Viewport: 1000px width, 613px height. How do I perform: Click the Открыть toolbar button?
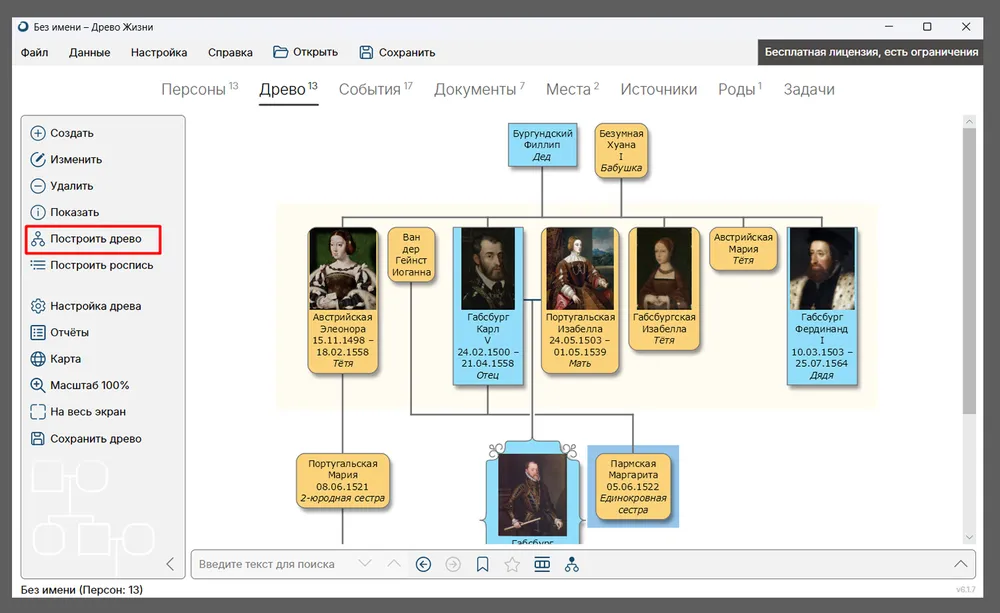coord(306,52)
